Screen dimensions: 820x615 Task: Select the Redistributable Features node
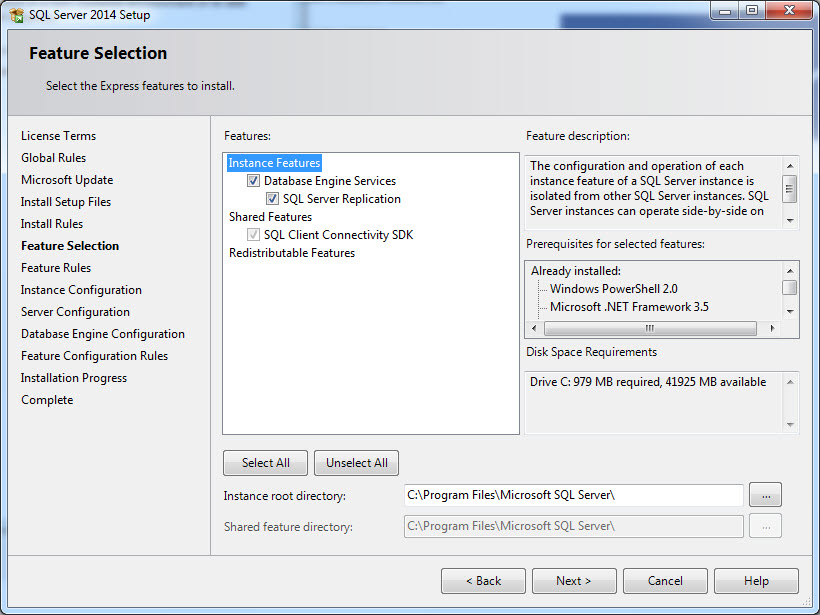[x=291, y=253]
